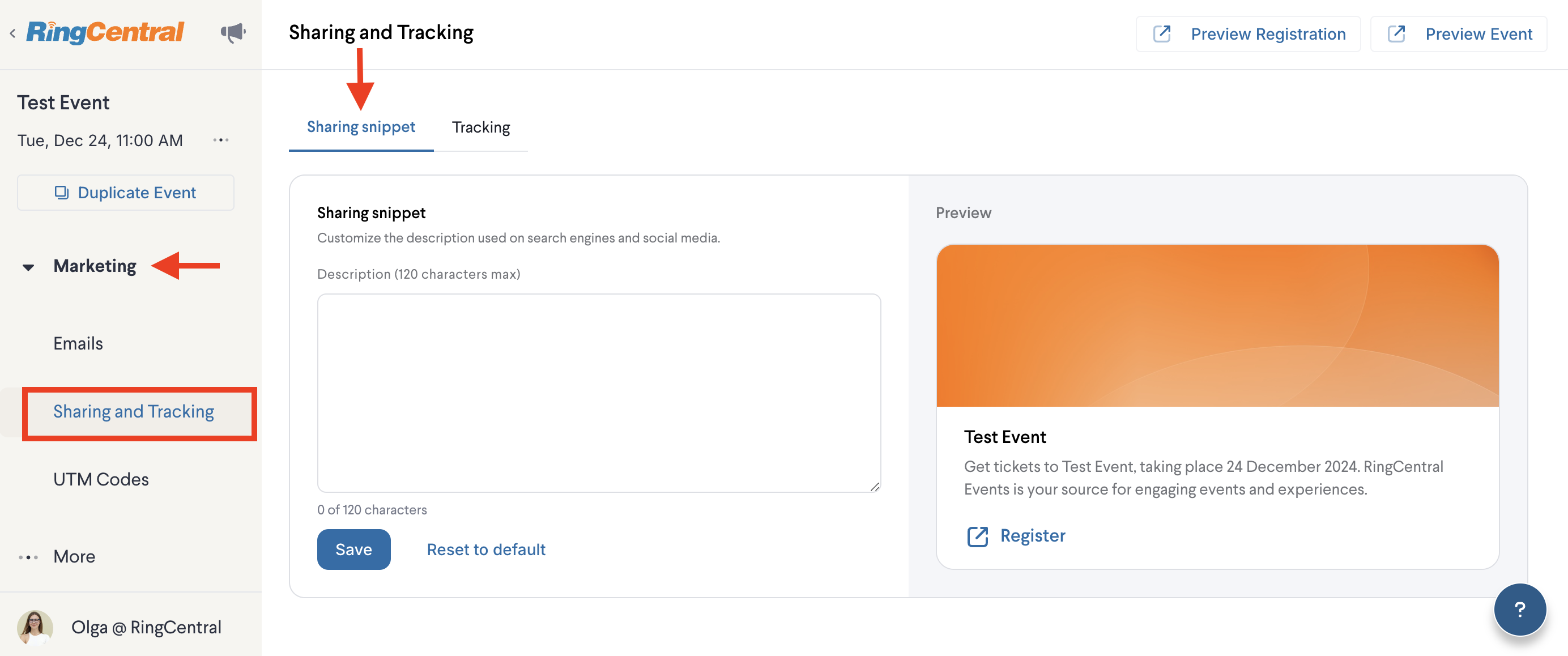Click the text area resize handle

click(x=875, y=486)
